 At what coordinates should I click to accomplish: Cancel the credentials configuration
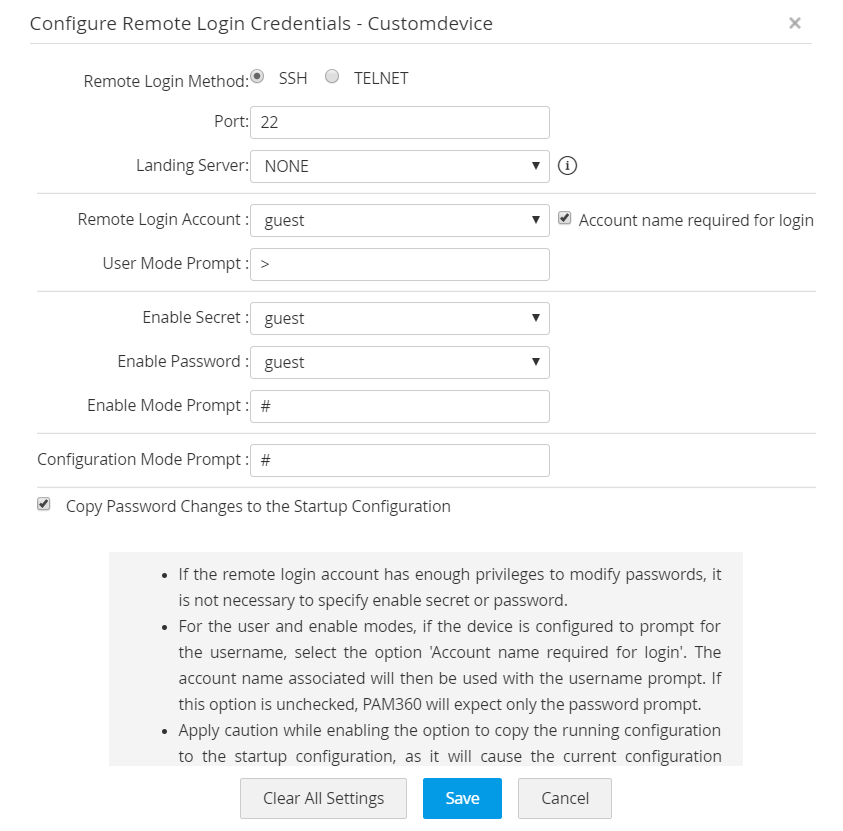coord(564,798)
